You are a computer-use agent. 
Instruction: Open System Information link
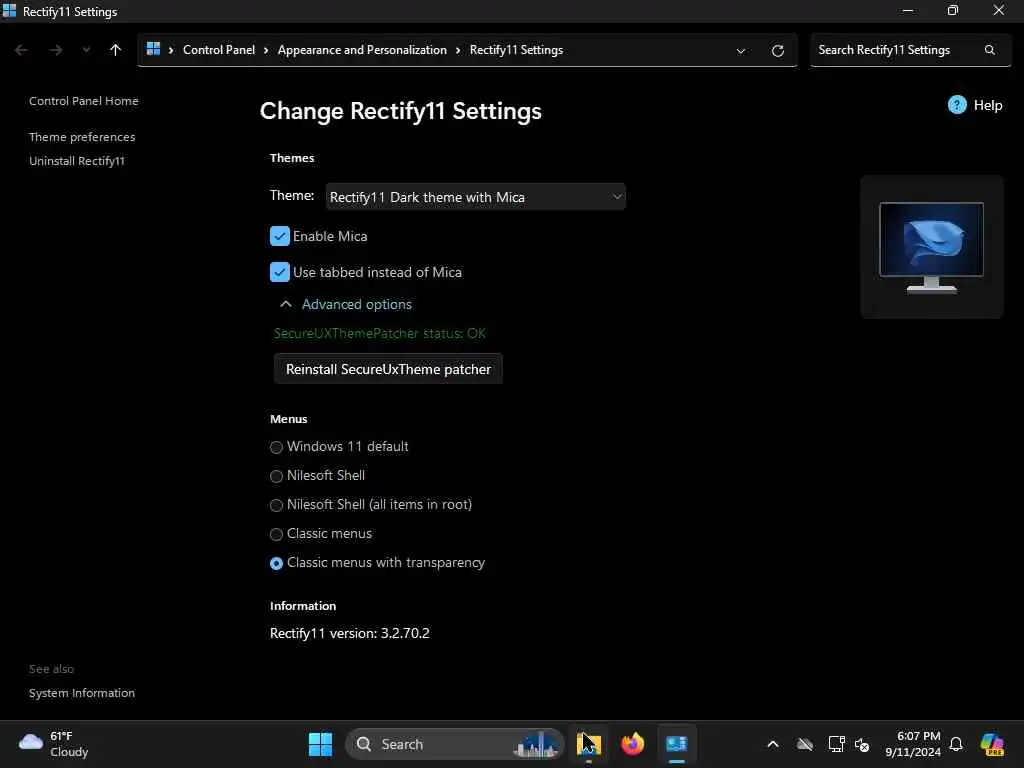[82, 693]
